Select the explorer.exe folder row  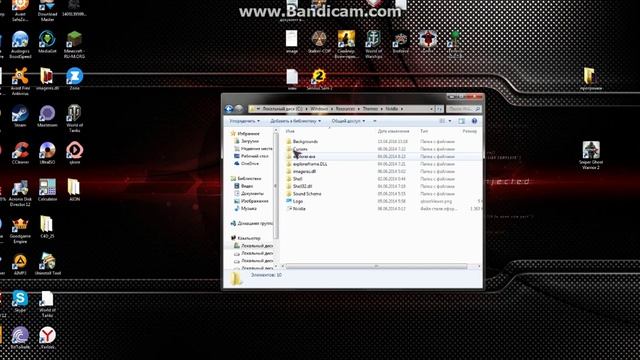coord(384,157)
